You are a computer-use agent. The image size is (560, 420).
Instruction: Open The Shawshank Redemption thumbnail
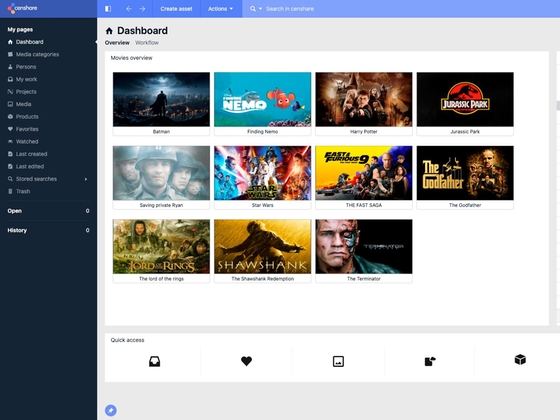click(x=262, y=246)
